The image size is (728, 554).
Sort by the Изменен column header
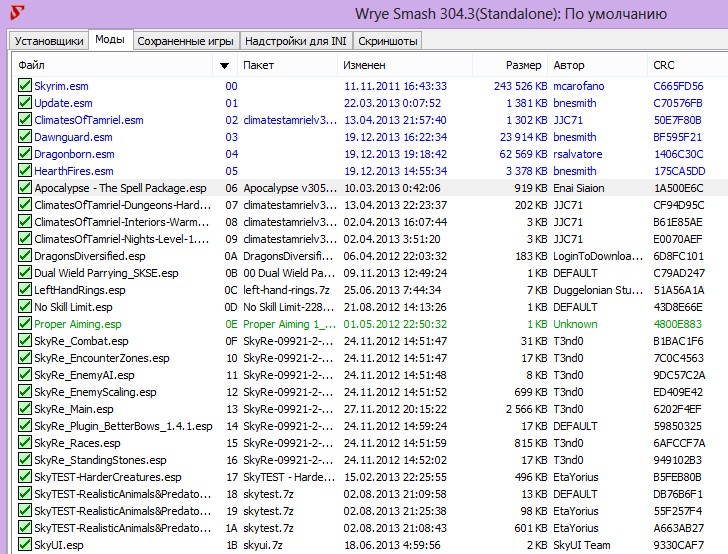(x=405, y=65)
